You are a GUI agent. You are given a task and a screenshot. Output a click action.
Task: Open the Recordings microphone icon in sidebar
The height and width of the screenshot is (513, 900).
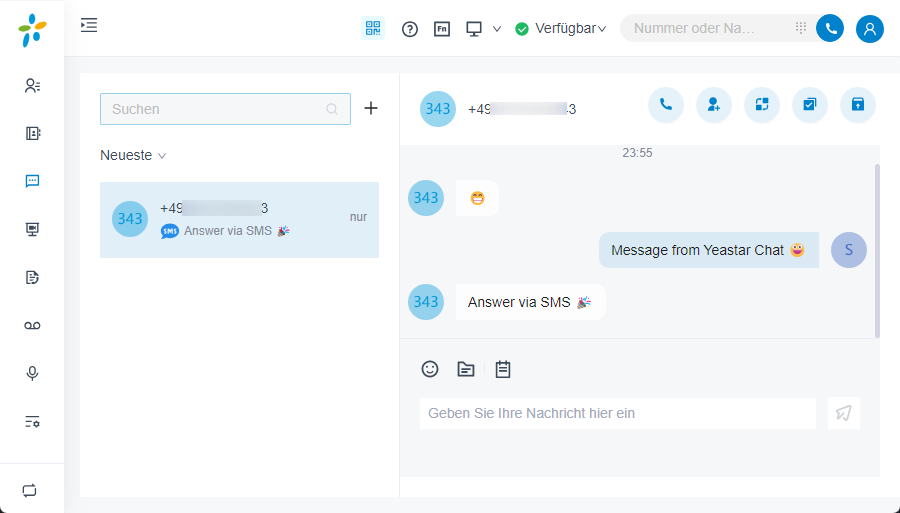(x=32, y=374)
